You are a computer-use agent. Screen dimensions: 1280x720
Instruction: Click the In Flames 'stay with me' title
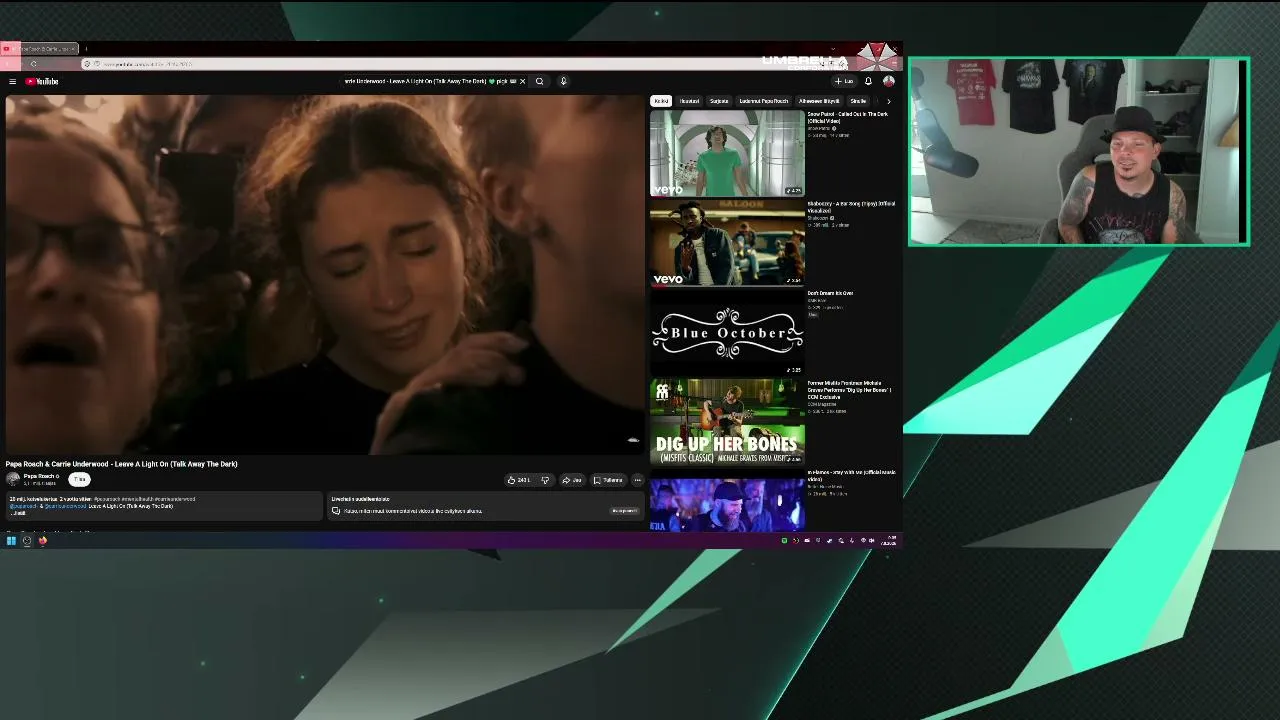pyautogui.click(x=852, y=475)
